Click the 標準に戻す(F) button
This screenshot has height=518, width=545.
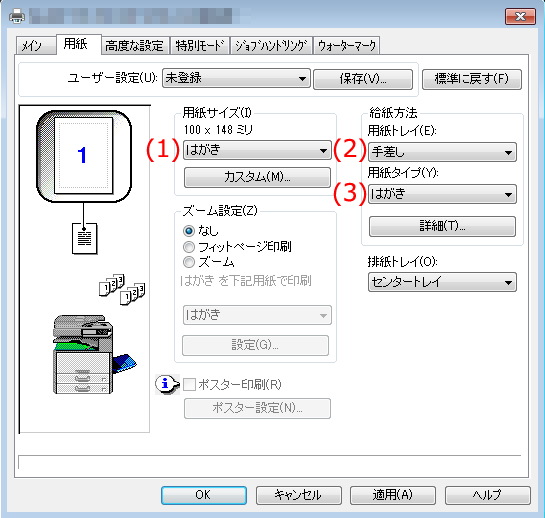click(x=472, y=79)
